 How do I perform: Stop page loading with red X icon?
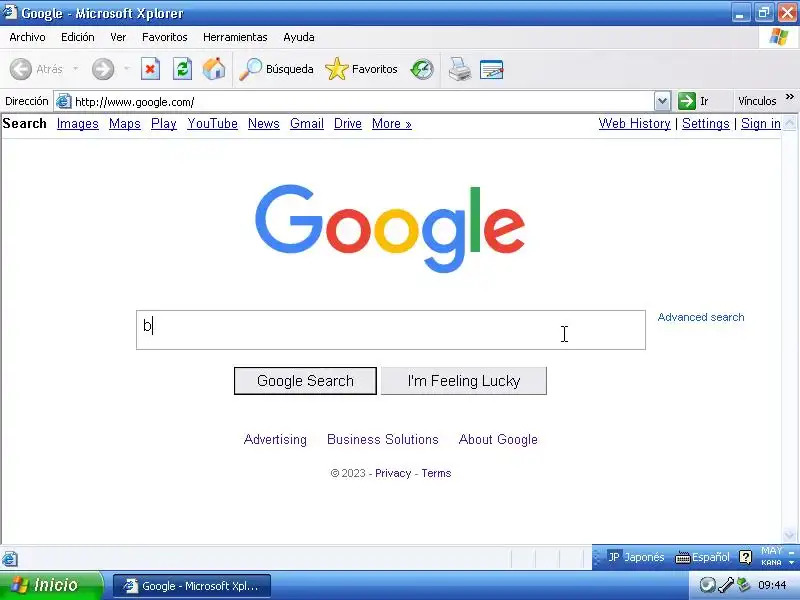pos(151,69)
